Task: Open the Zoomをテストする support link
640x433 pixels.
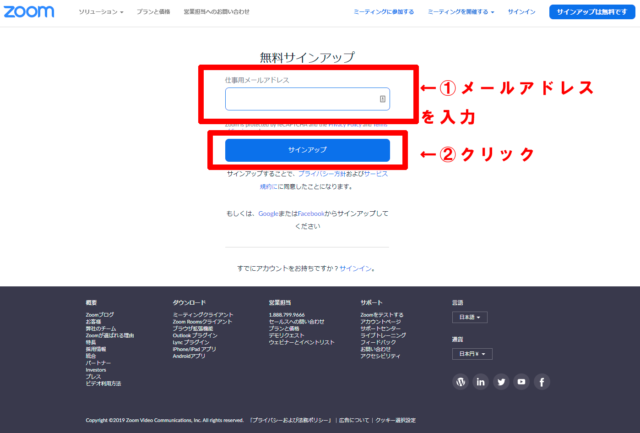Action: coord(382,315)
